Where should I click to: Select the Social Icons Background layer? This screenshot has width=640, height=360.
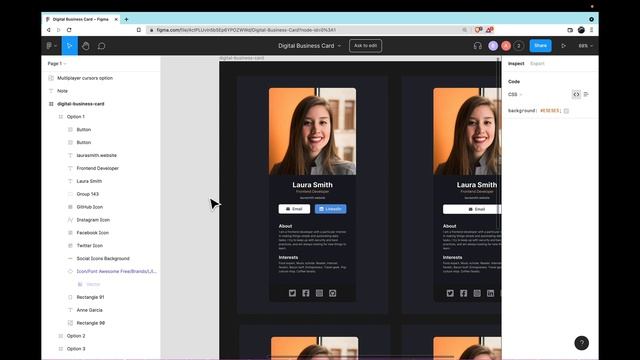pos(103,259)
